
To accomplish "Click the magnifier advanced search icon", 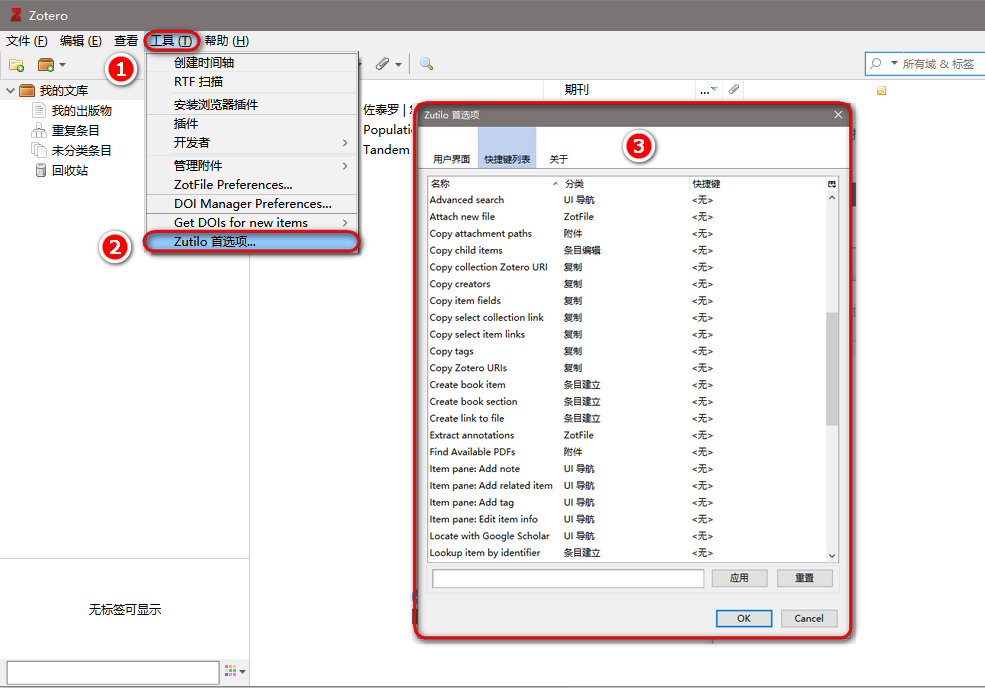I will coord(427,63).
